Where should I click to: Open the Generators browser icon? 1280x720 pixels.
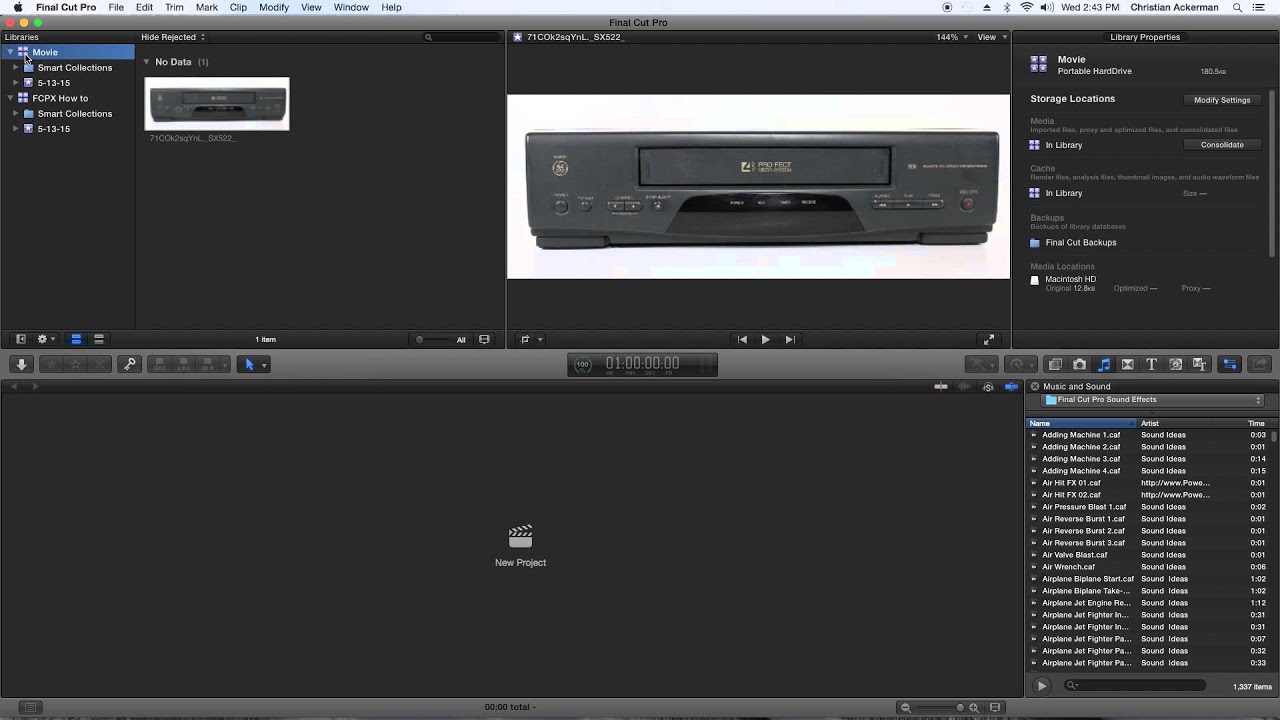(x=1176, y=365)
